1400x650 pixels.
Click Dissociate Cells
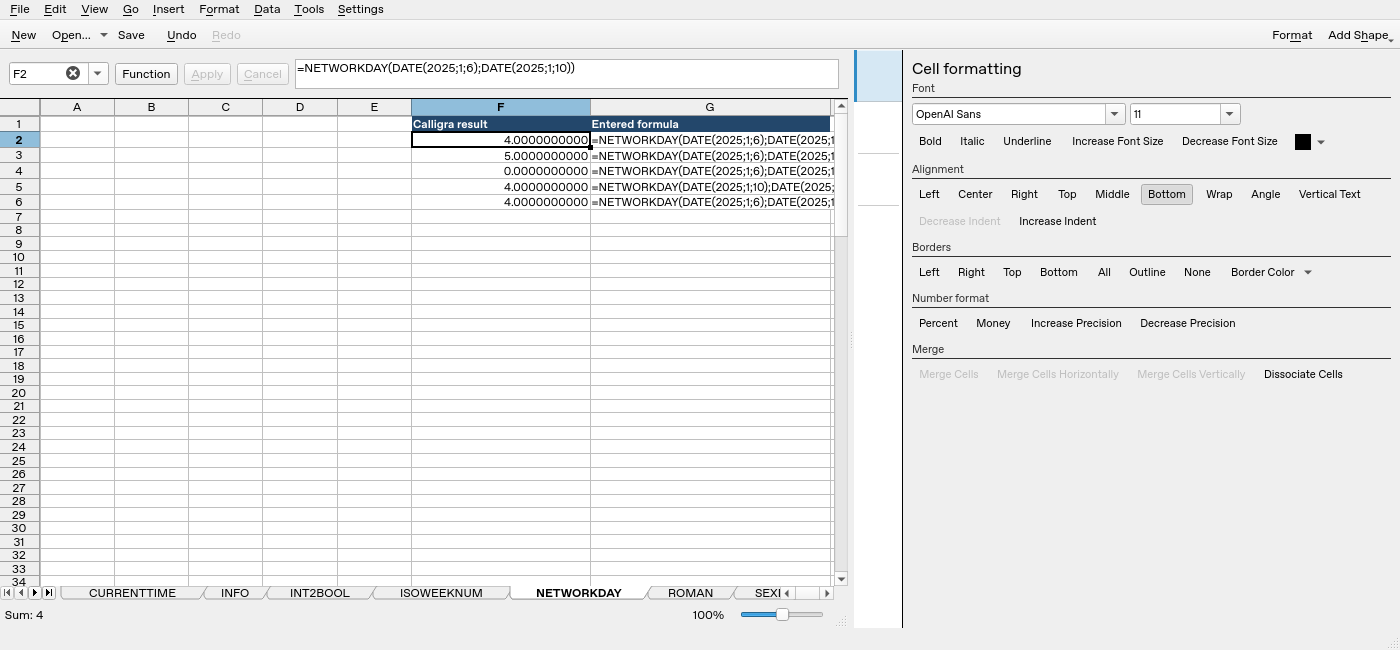click(1303, 374)
